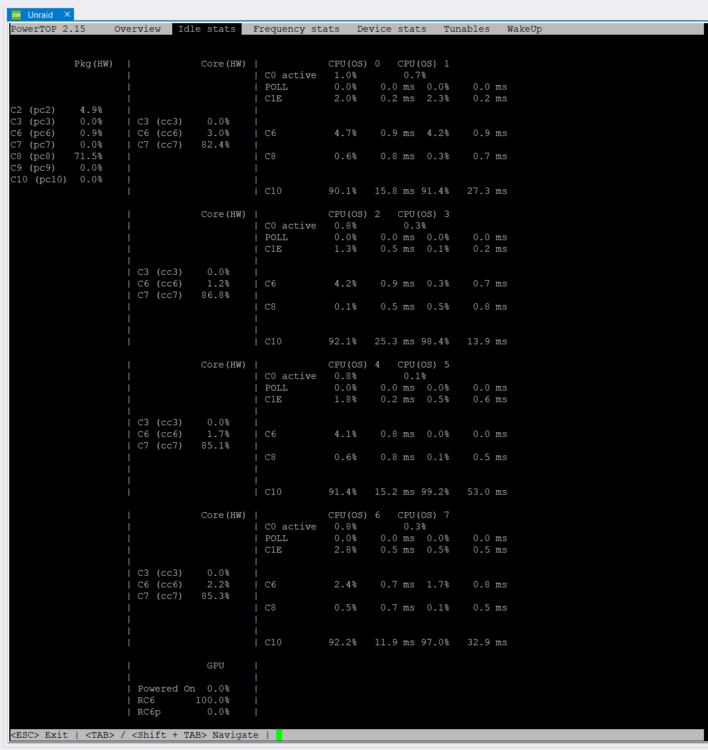Click the C10 90.1% value for CPU 0
This screenshot has width=708, height=750.
coord(343,191)
